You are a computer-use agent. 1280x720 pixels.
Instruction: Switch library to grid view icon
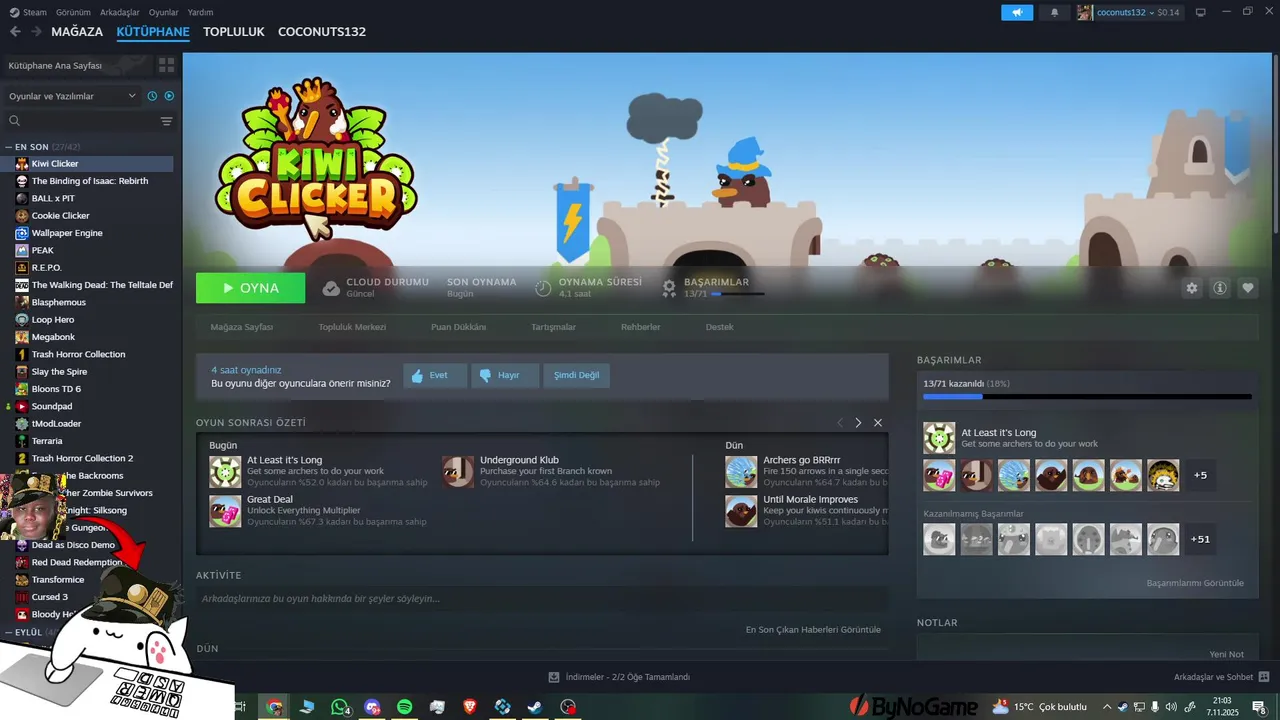click(166, 65)
